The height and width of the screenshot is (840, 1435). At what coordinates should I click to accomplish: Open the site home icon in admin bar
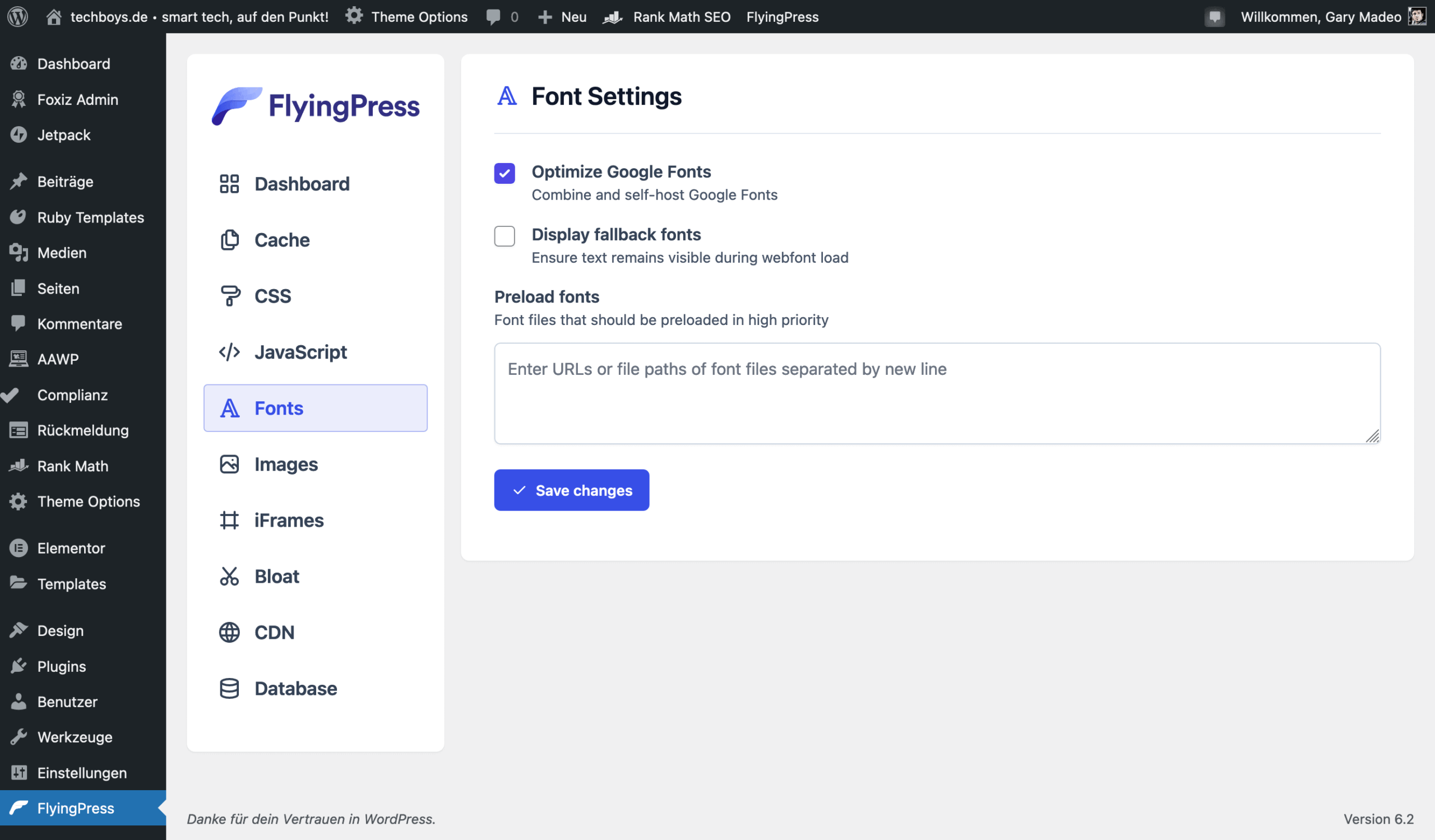53,16
